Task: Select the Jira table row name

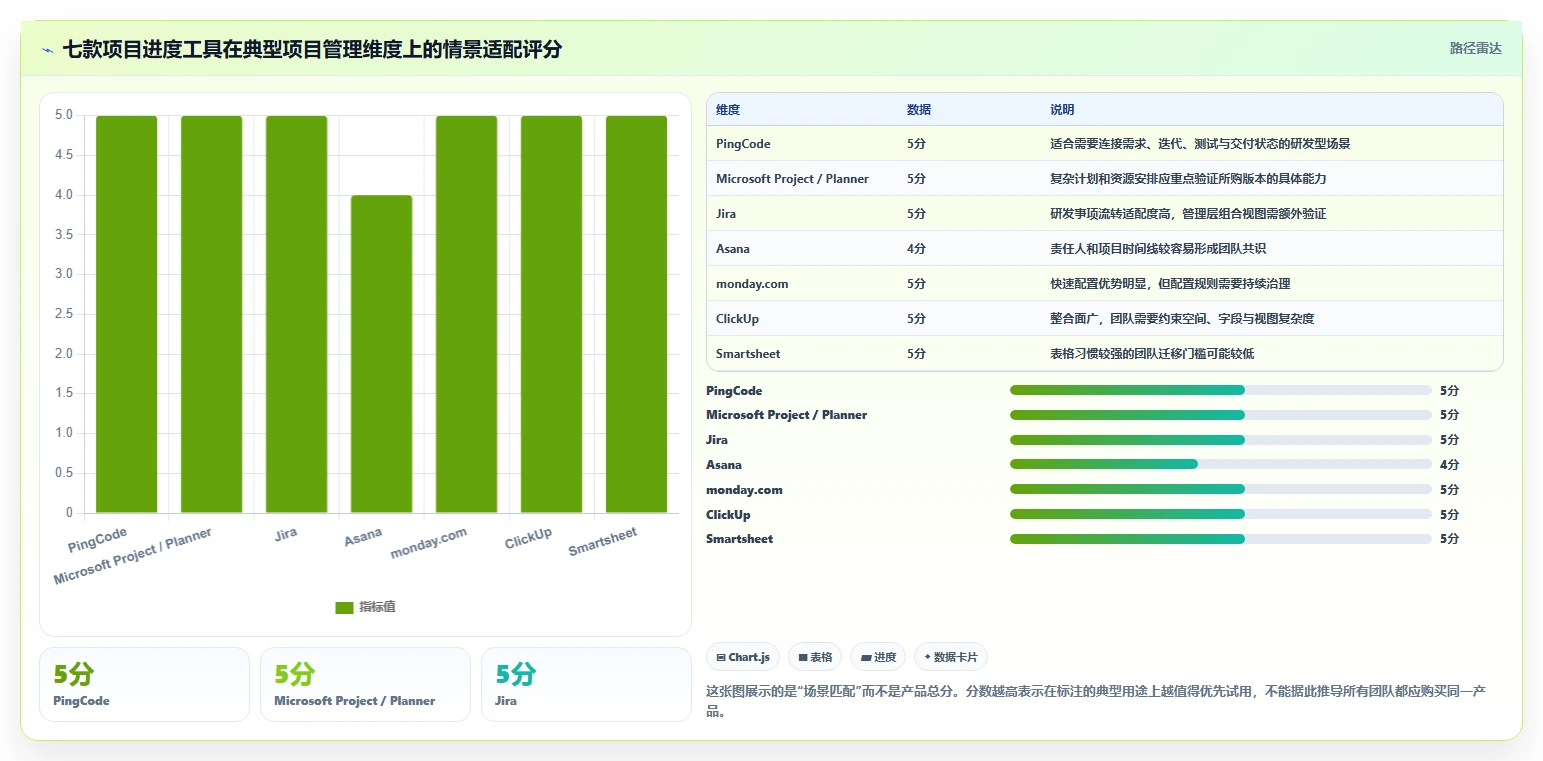Action: [x=726, y=214]
